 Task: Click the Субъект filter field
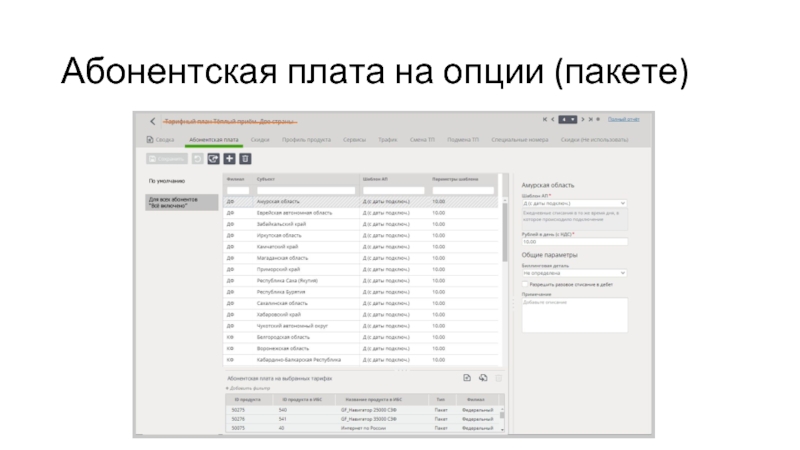tap(306, 190)
